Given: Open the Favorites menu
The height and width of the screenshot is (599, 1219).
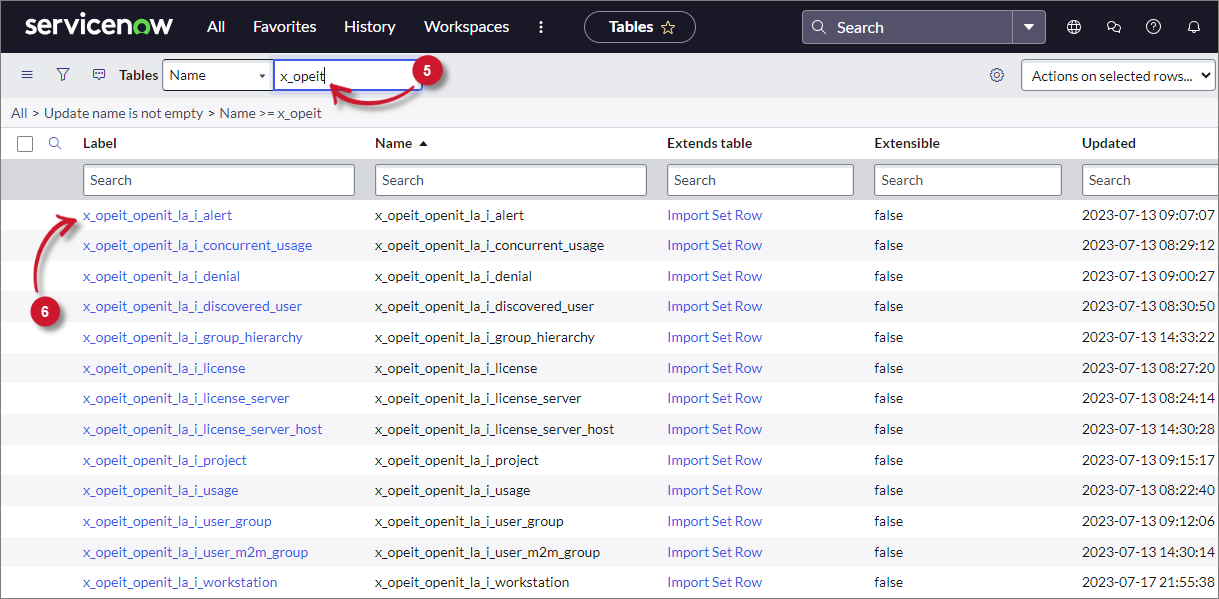Looking at the screenshot, I should [284, 27].
